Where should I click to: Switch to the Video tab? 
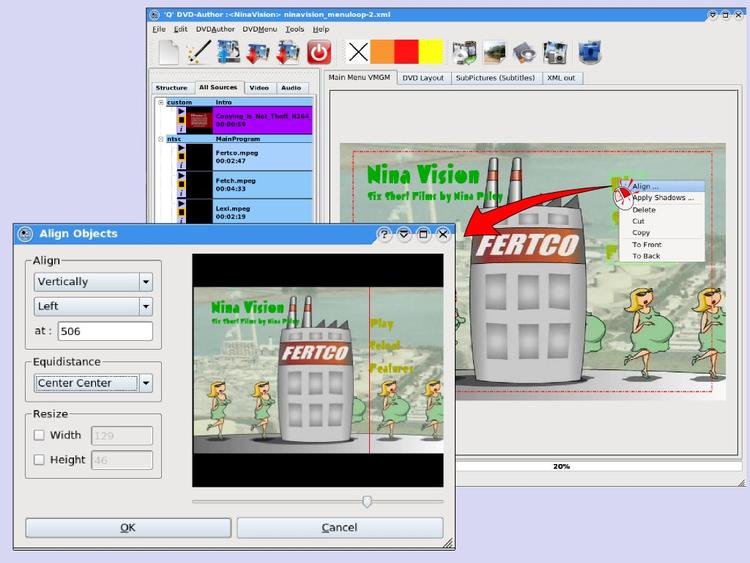click(x=259, y=88)
